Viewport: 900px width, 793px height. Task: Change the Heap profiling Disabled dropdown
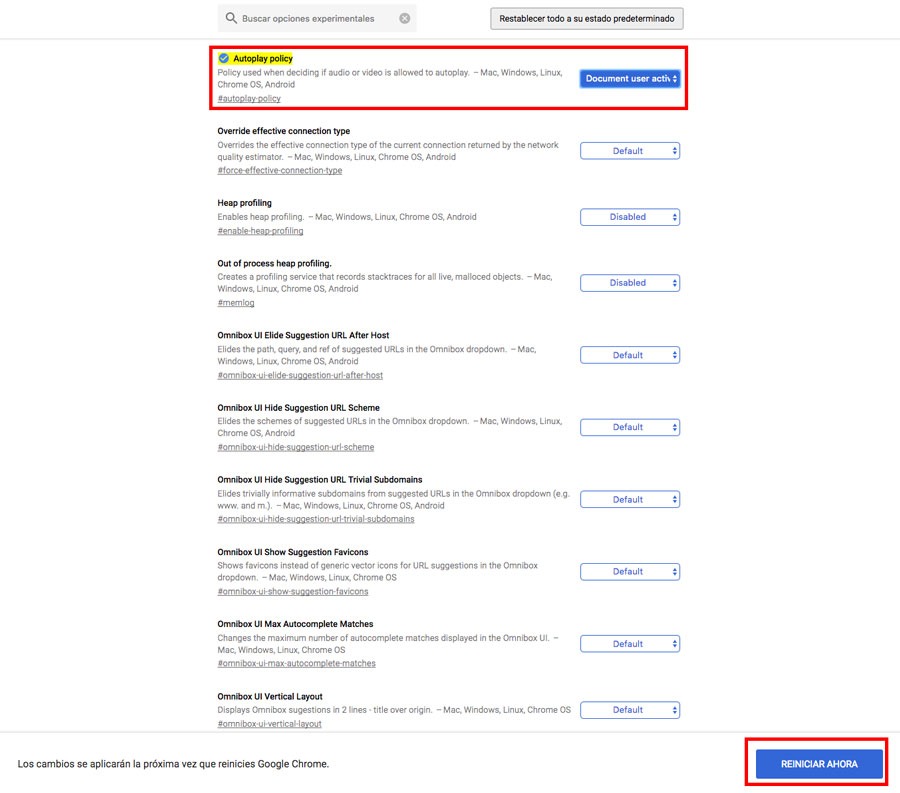[x=630, y=217]
